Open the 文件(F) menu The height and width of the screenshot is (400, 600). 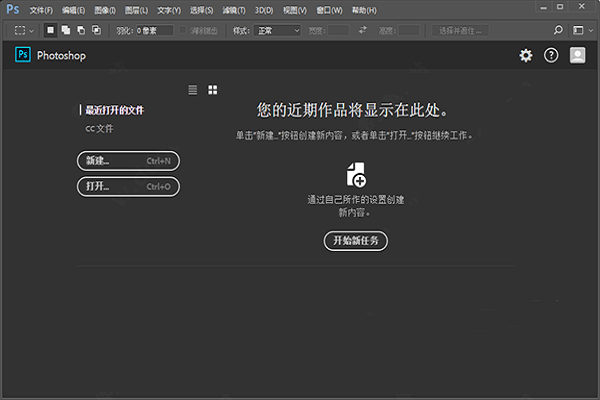click(x=41, y=9)
